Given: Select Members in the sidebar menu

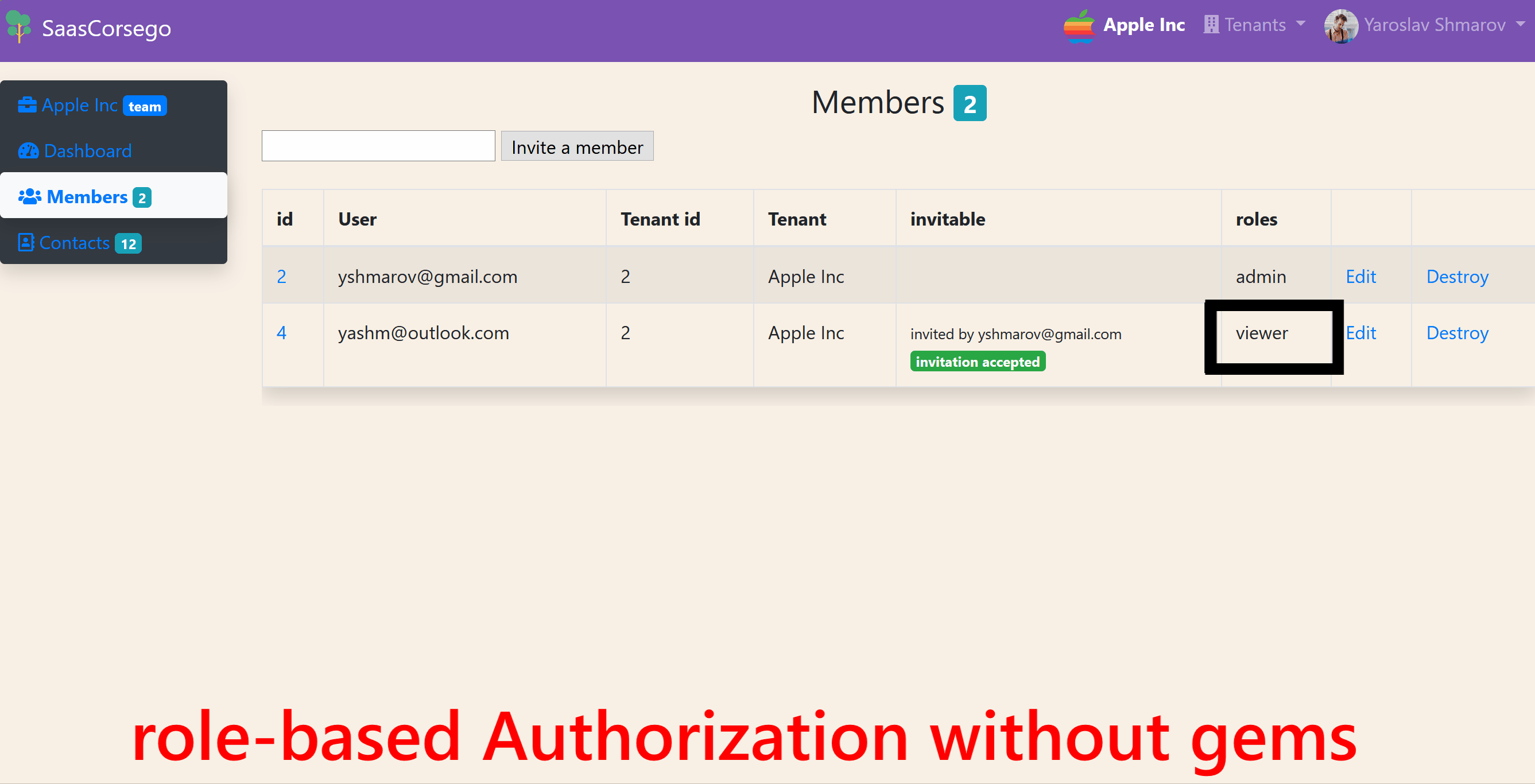Looking at the screenshot, I should click(x=113, y=195).
